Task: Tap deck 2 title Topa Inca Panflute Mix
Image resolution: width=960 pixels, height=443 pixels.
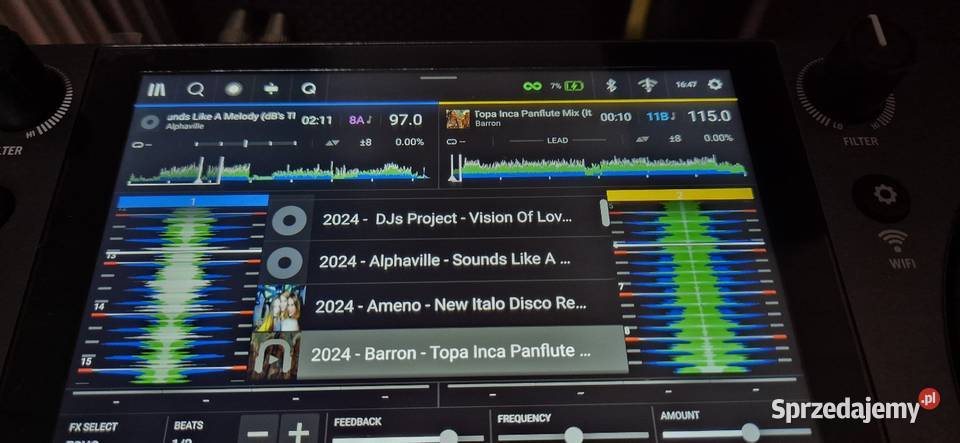Action: pos(533,114)
